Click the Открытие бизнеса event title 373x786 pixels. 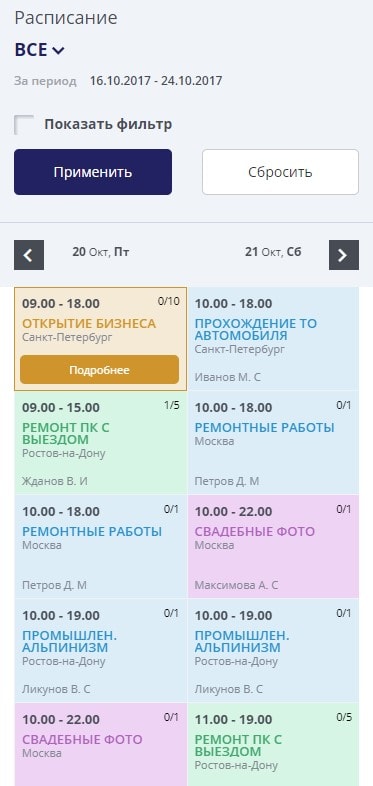point(89,323)
